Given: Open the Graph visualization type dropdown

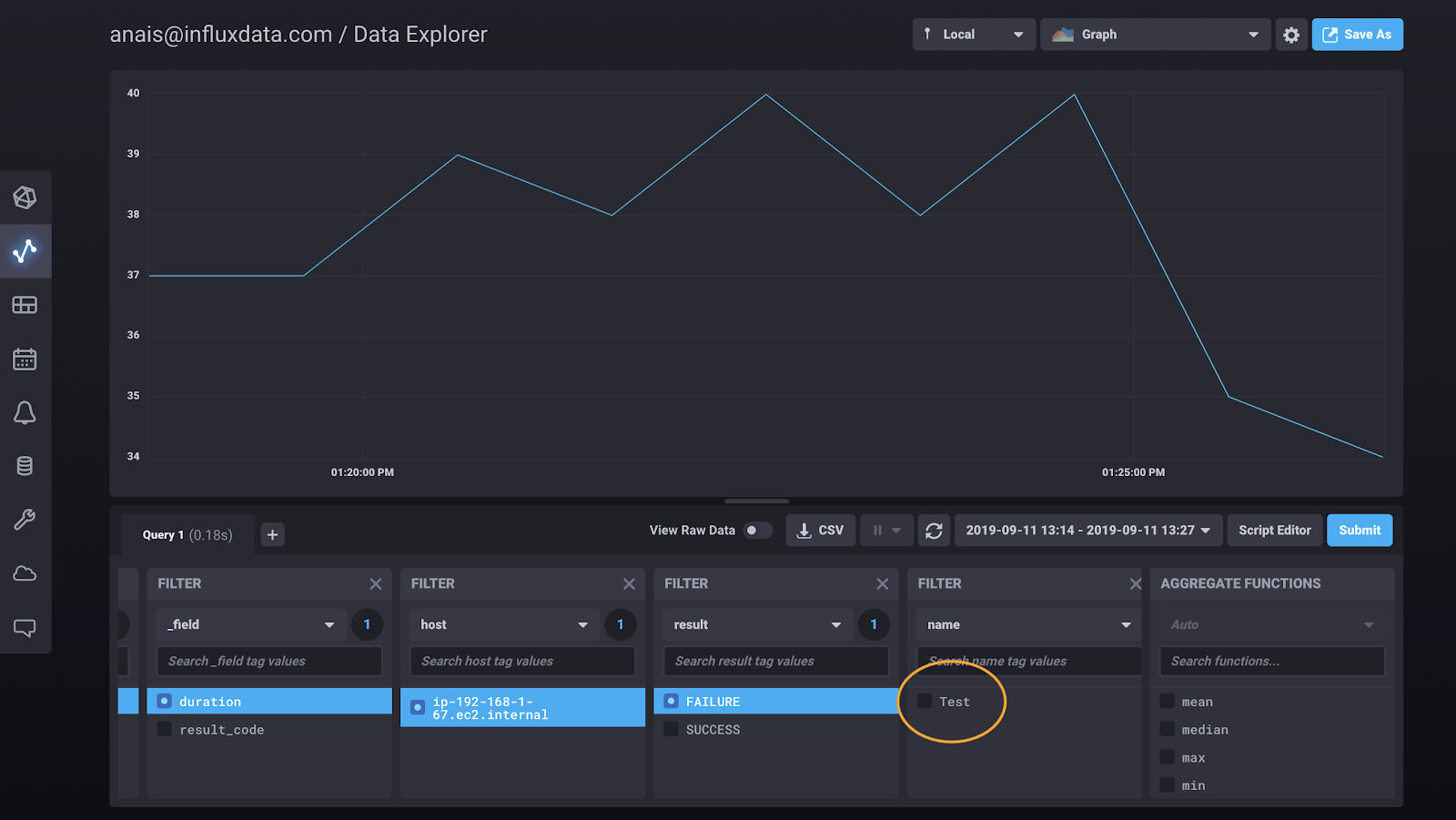Looking at the screenshot, I should click(x=1155, y=35).
